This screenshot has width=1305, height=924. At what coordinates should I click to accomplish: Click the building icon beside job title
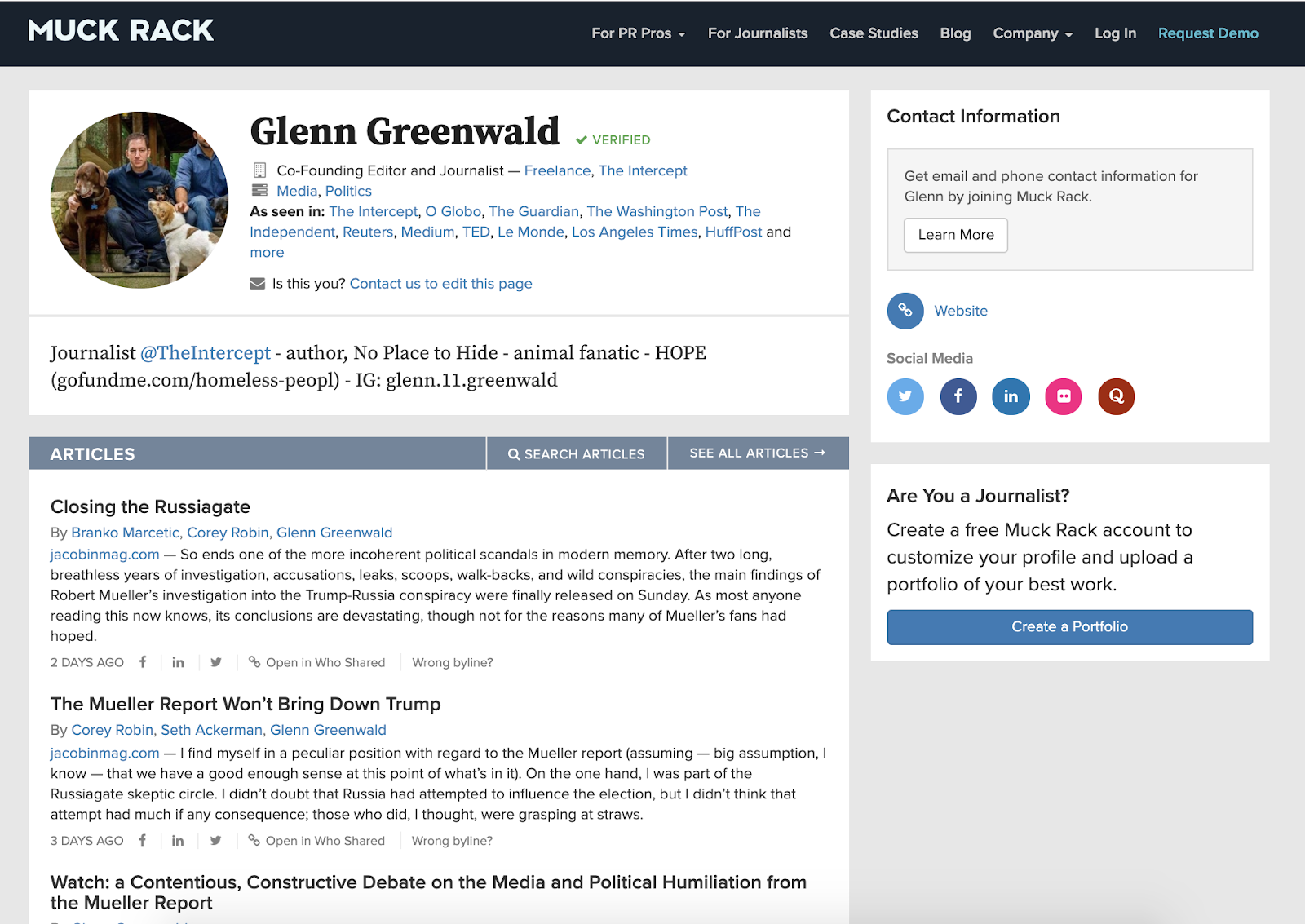259,170
